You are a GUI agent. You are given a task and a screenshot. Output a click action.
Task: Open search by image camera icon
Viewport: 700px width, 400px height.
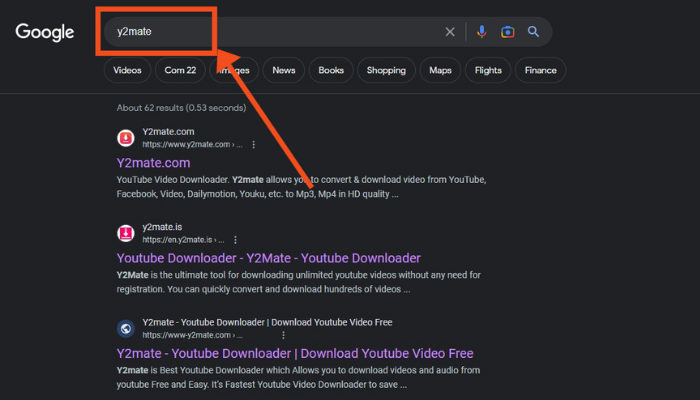508,32
